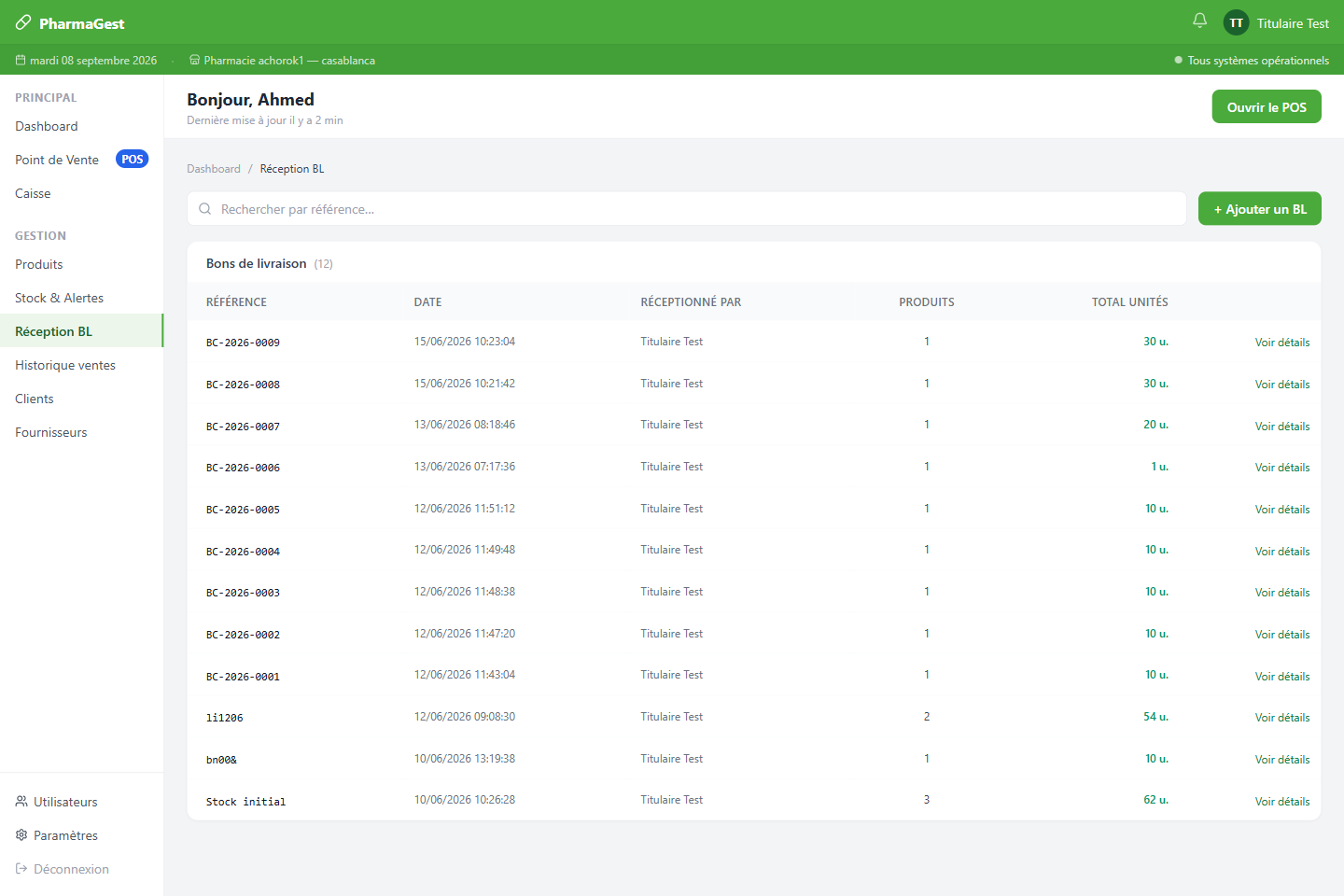The width and height of the screenshot is (1344, 896).
Task: Click the Bons de livraison heading
Action: coord(257,263)
